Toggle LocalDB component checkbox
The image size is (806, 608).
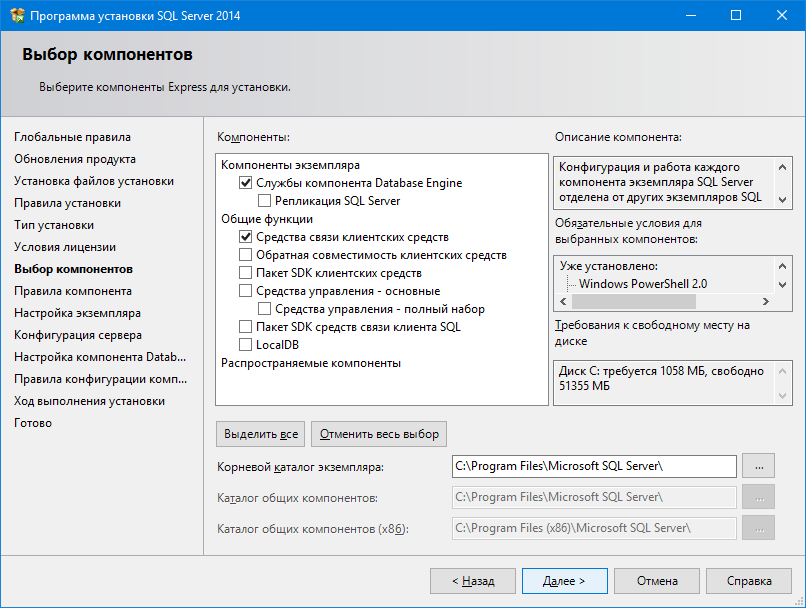click(246, 345)
